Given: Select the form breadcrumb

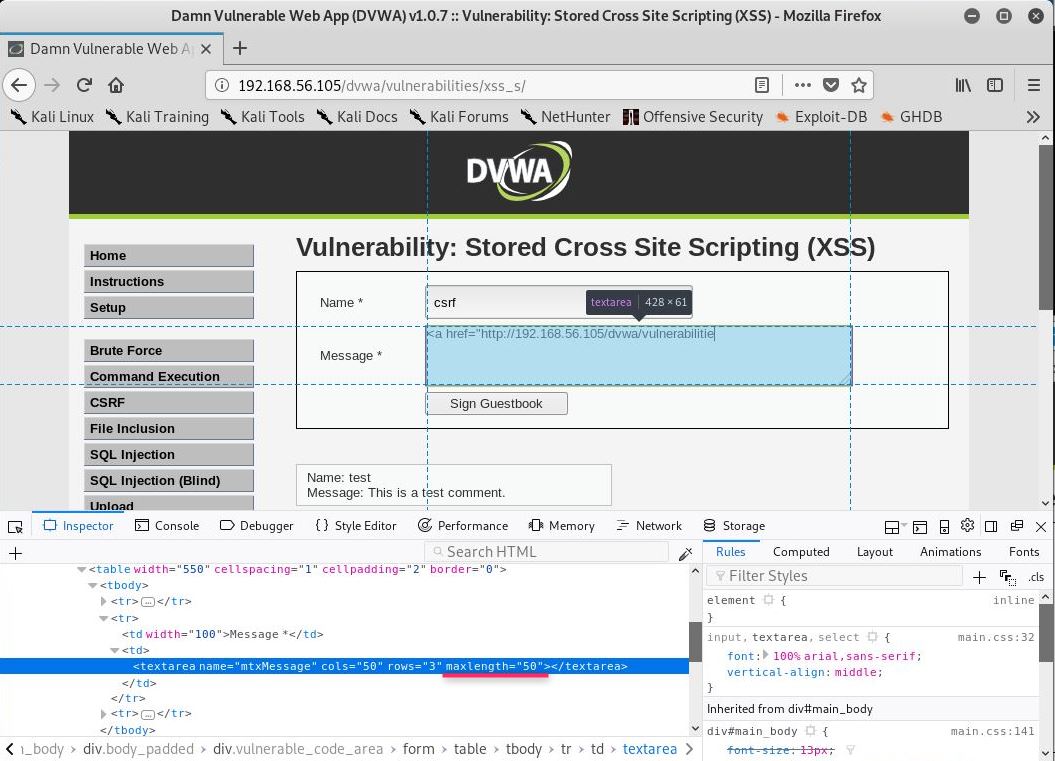Looking at the screenshot, I should (419, 750).
